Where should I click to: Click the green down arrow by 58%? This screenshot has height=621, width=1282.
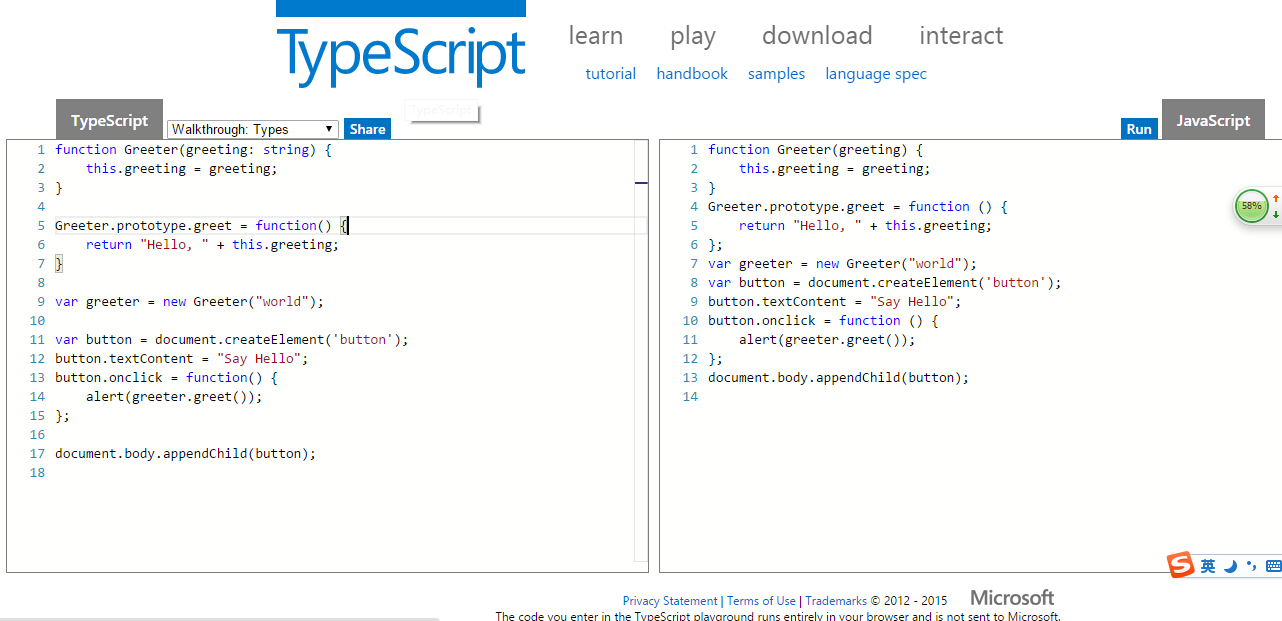coord(1275,214)
